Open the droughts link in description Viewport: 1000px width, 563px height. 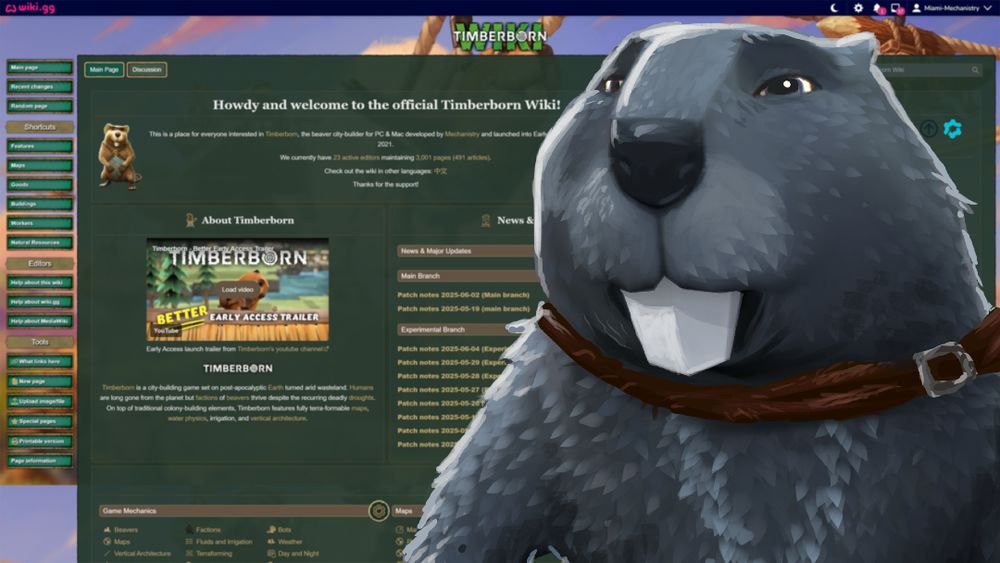[x=361, y=397]
